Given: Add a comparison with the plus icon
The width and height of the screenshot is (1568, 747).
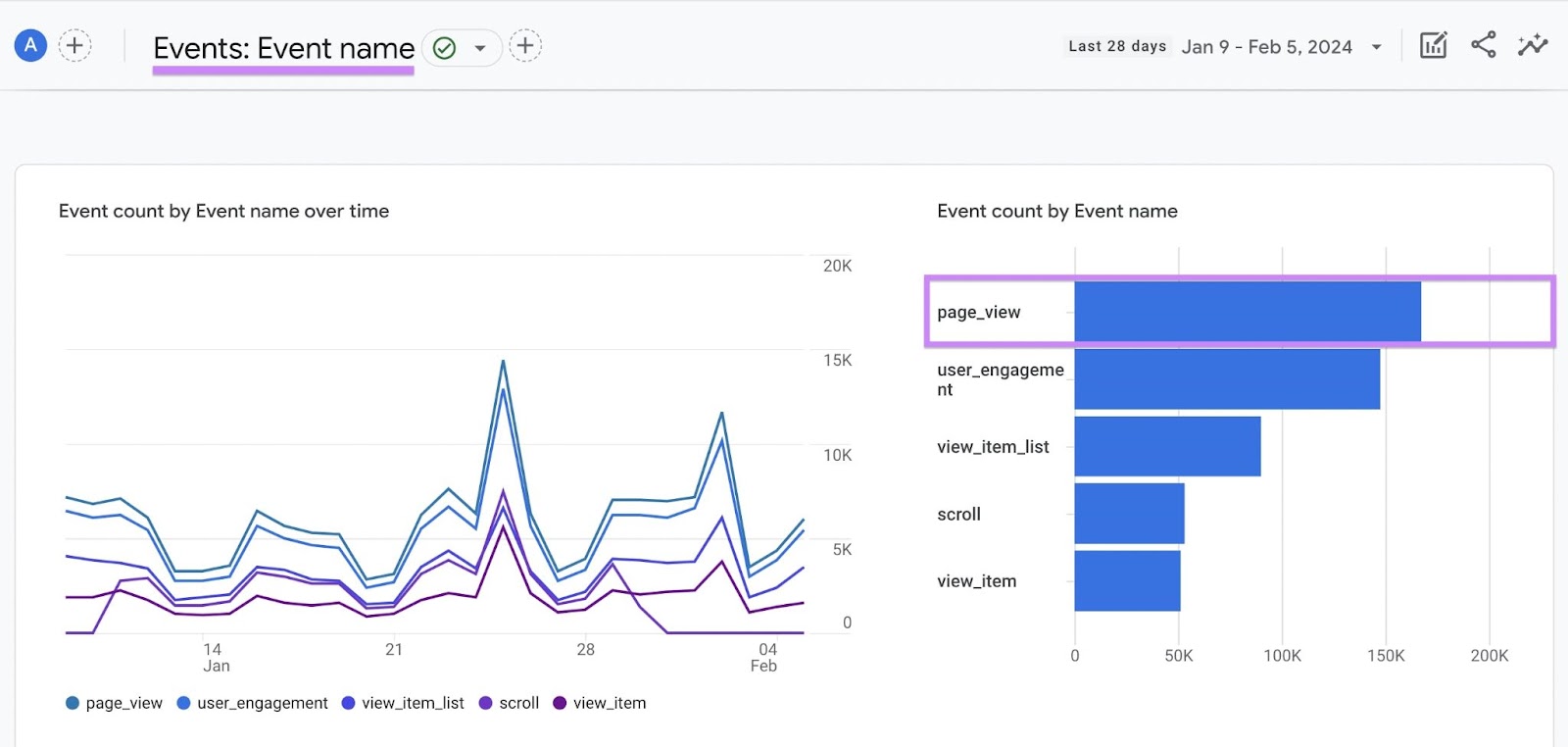Looking at the screenshot, I should point(74,45).
